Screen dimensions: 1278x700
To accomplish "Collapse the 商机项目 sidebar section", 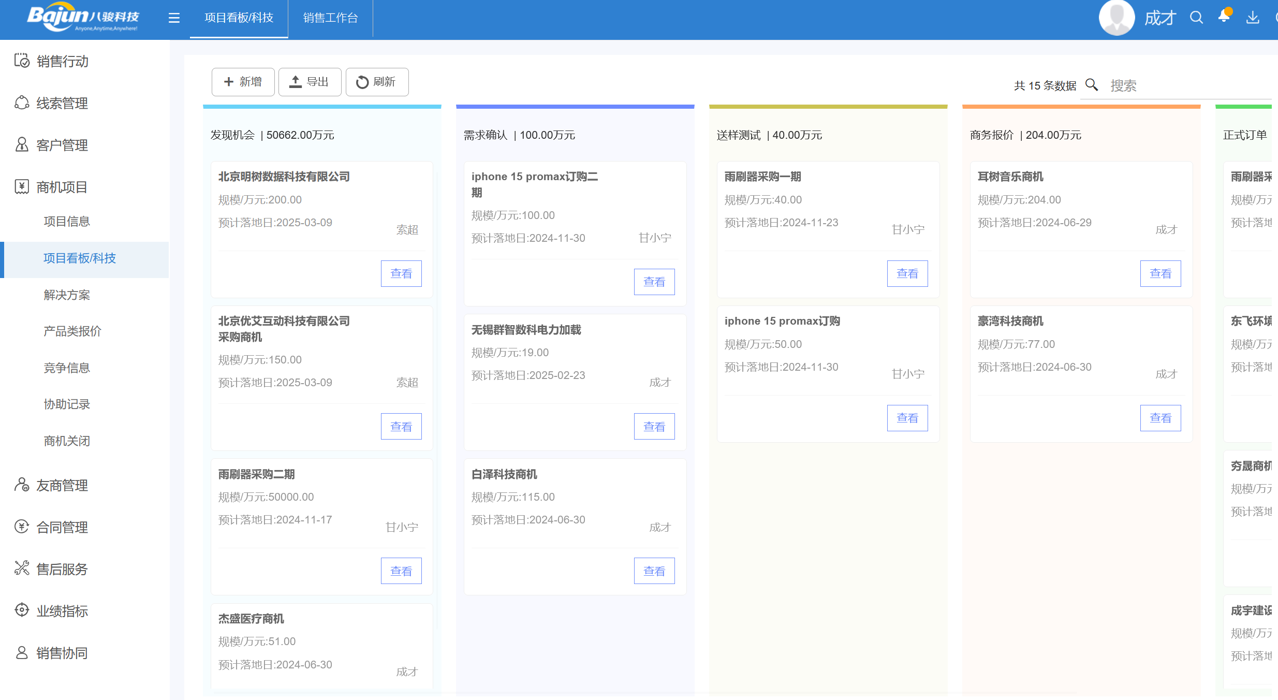I will tap(62, 187).
